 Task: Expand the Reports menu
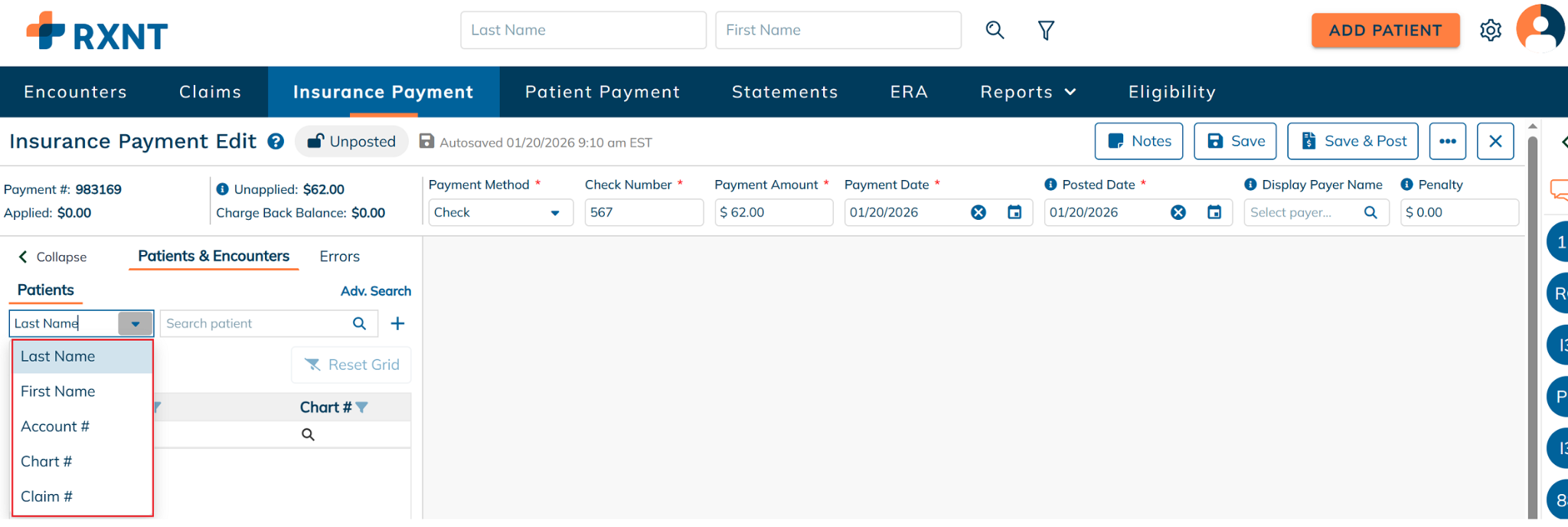pos(1028,92)
